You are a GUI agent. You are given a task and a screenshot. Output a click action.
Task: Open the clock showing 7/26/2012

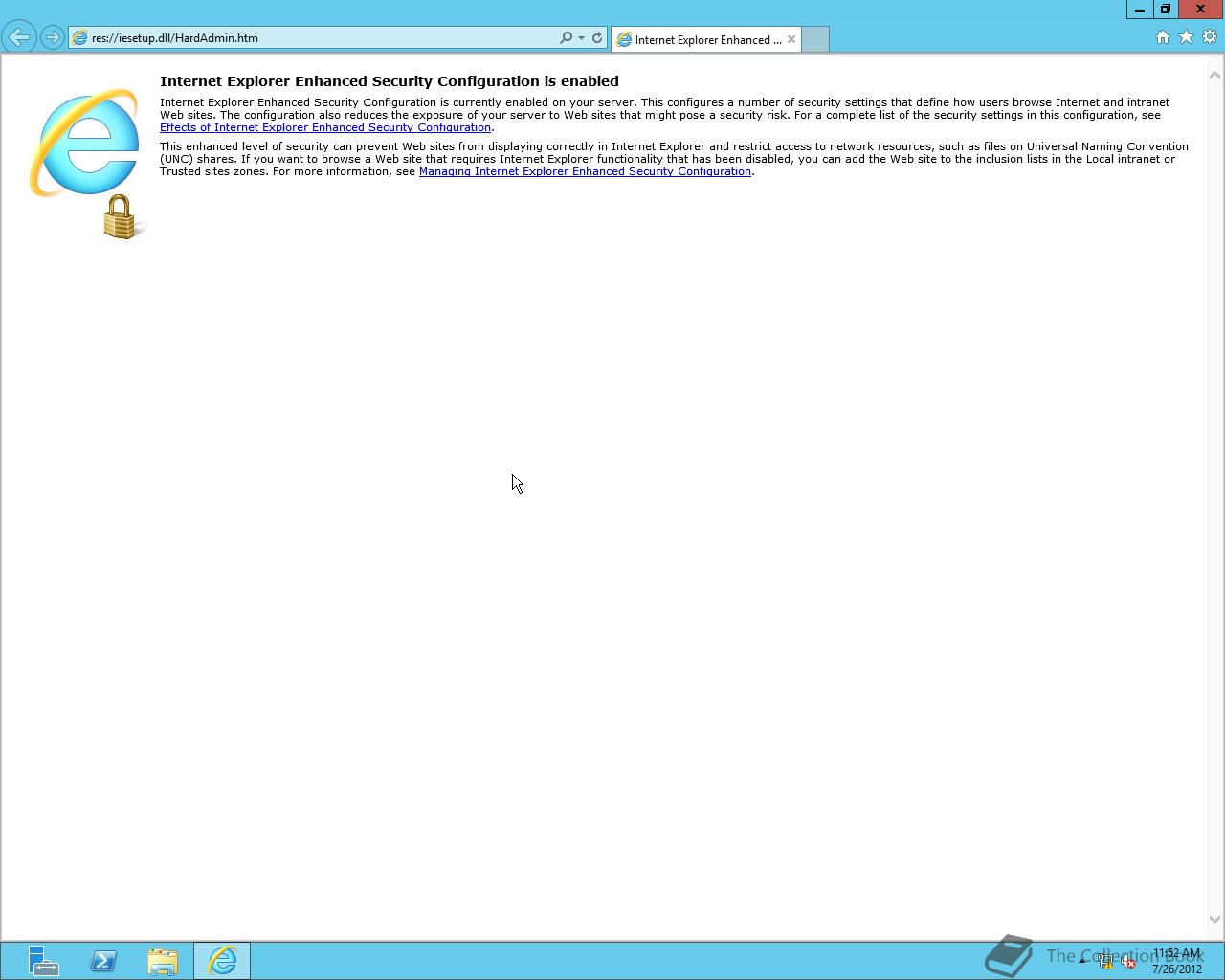pyautogui.click(x=1177, y=961)
